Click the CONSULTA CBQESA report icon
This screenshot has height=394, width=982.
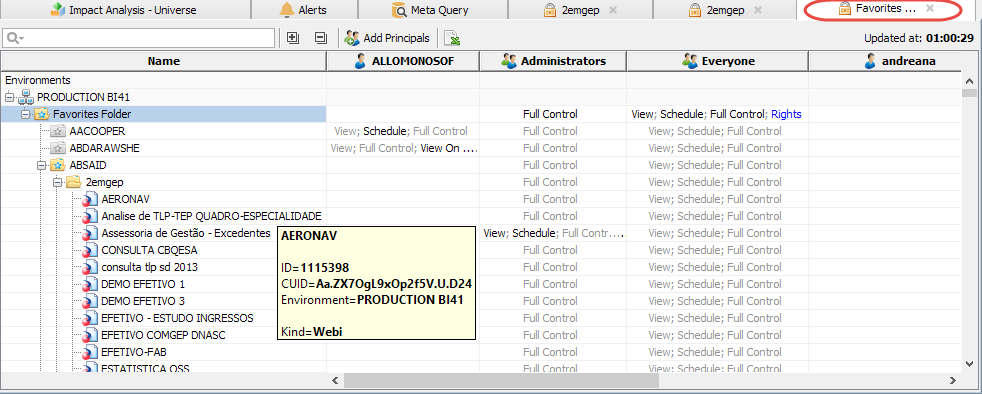pyautogui.click(x=90, y=250)
